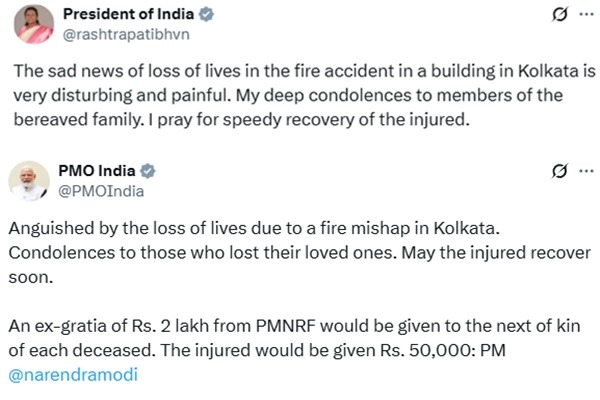Click the PMO tweet text starting with Anguished
The height and width of the screenshot is (400, 600).
pyautogui.click(x=300, y=253)
